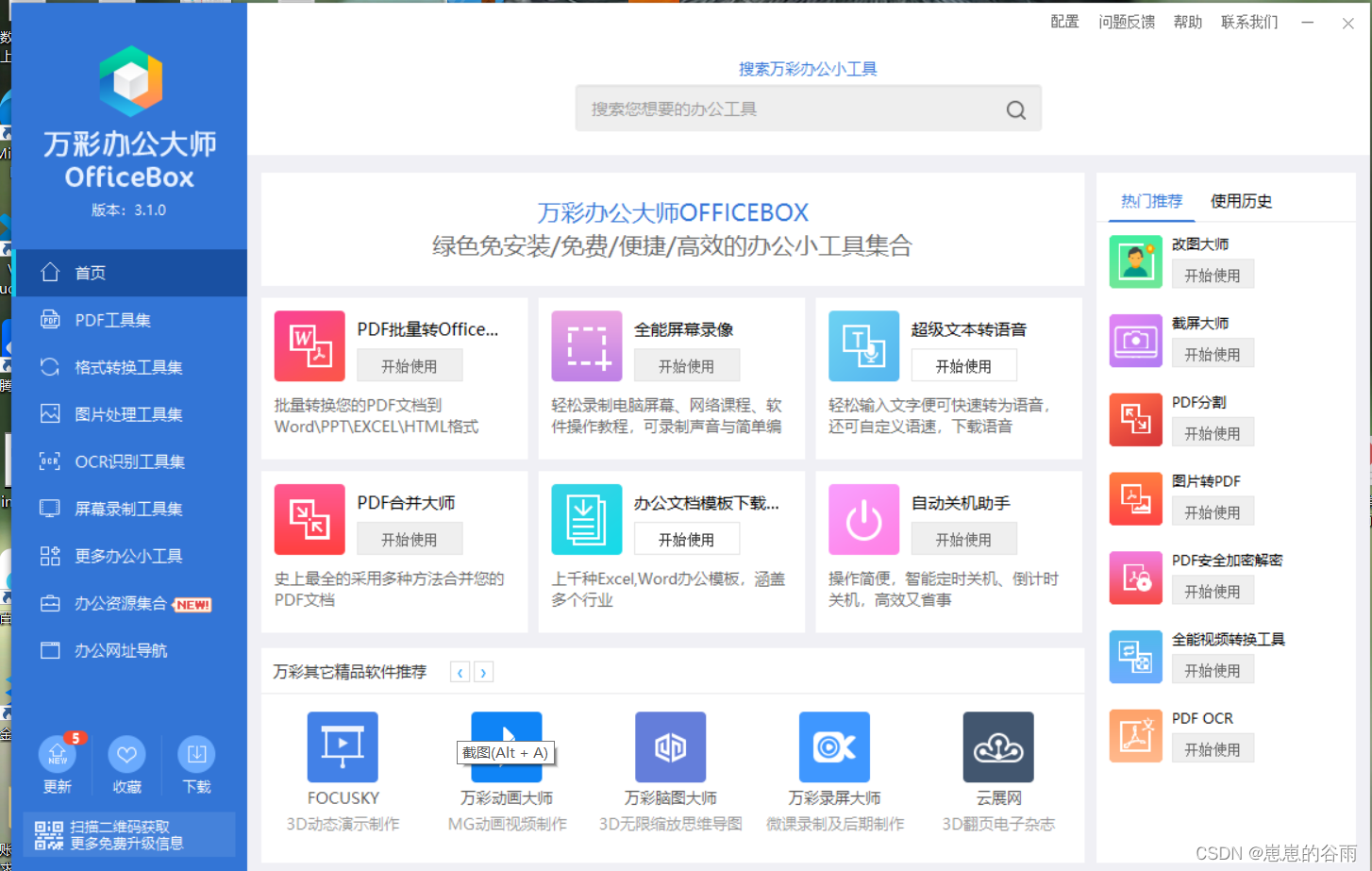Click 扫描二维码获取更多免费升级信息 banner
The width and height of the screenshot is (1372, 871).
[128, 835]
